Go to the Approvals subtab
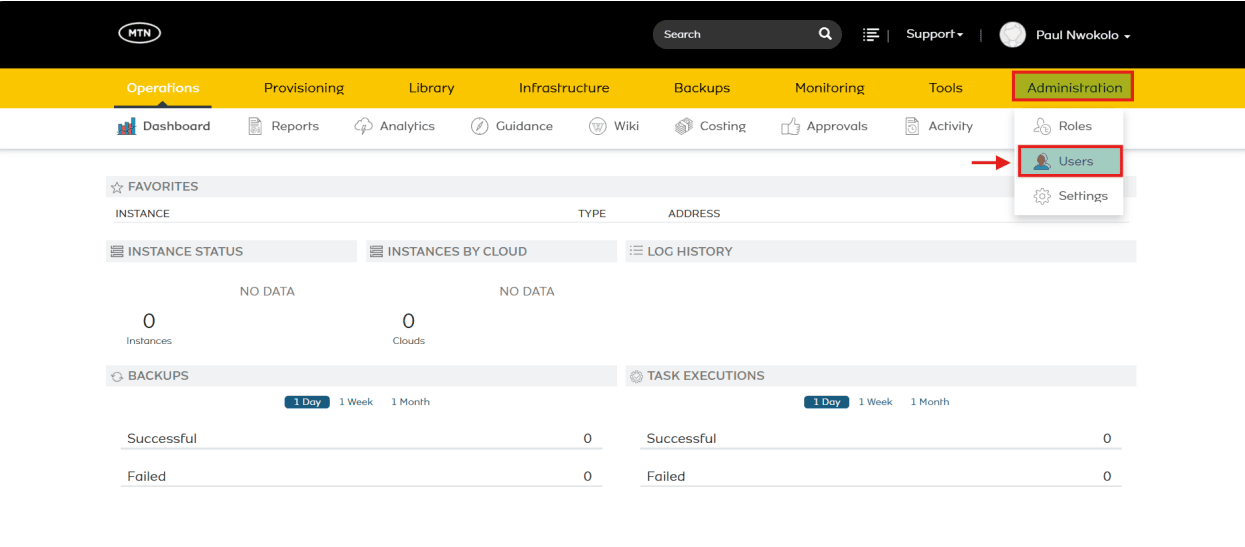This screenshot has width=1245, height=547. click(x=824, y=126)
